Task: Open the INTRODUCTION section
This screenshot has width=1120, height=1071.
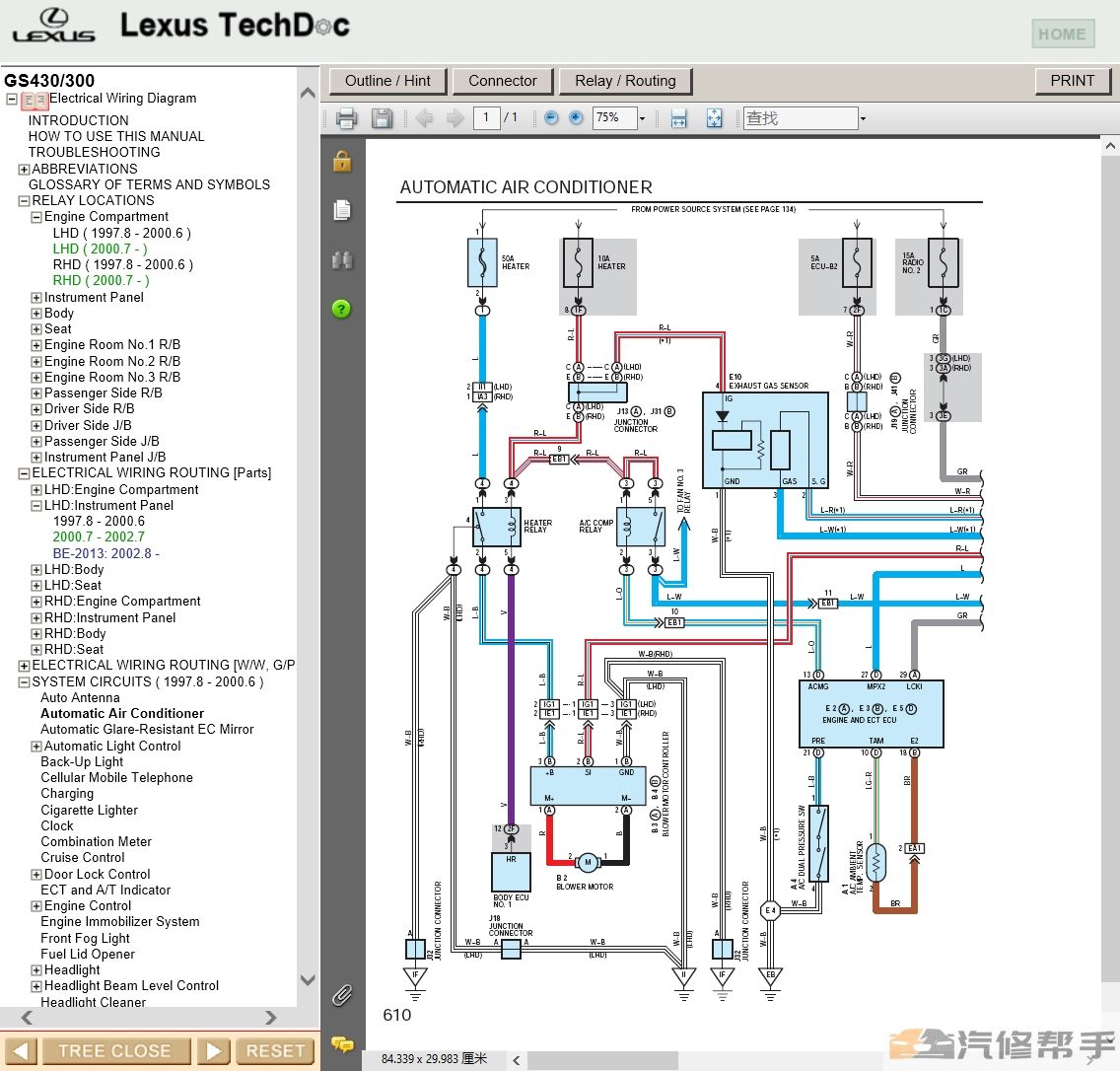Action: pos(79,120)
